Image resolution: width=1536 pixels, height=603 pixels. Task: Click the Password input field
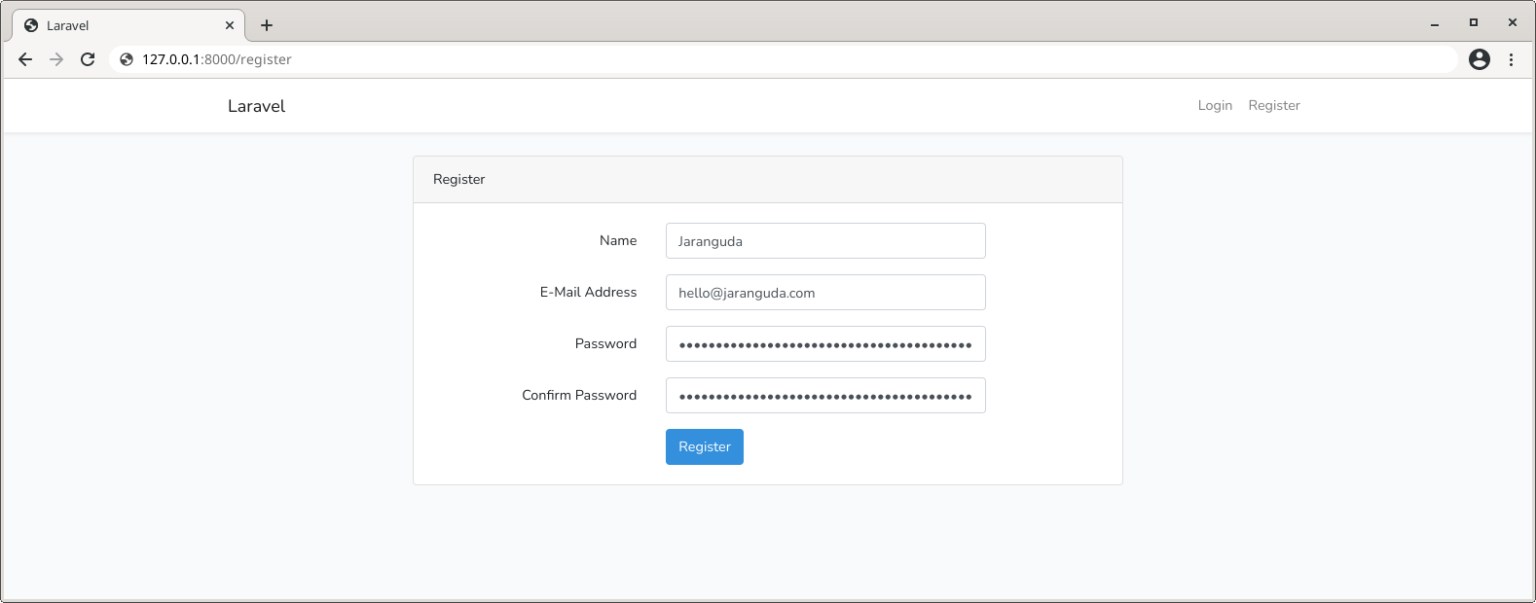point(825,343)
